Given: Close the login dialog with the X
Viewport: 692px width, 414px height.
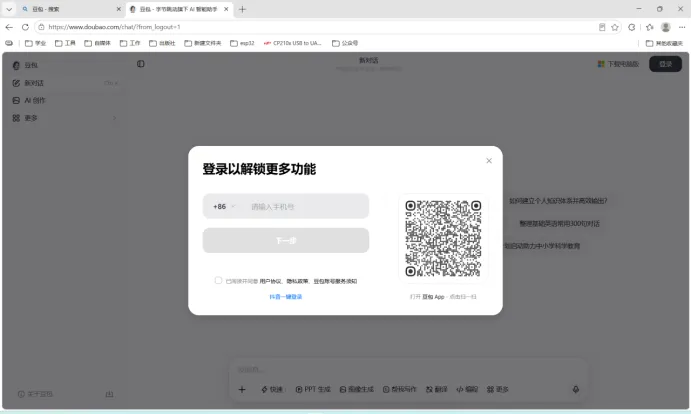Looking at the screenshot, I should coord(489,161).
